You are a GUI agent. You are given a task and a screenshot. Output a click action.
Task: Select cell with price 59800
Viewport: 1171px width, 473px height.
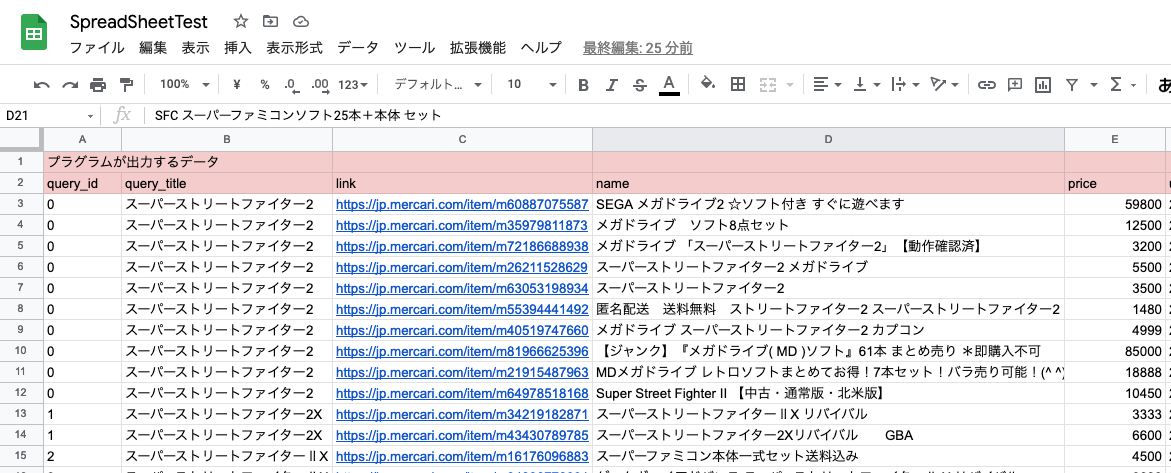click(x=1114, y=204)
